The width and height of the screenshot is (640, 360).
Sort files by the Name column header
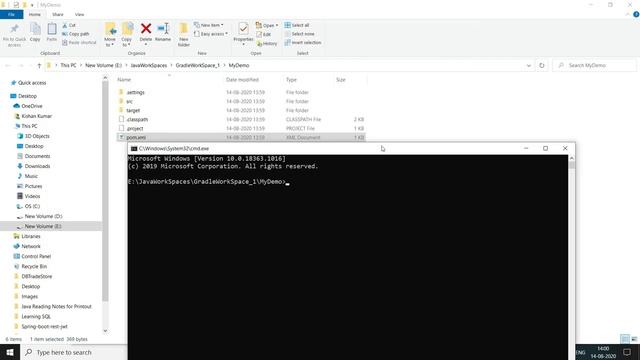click(124, 80)
